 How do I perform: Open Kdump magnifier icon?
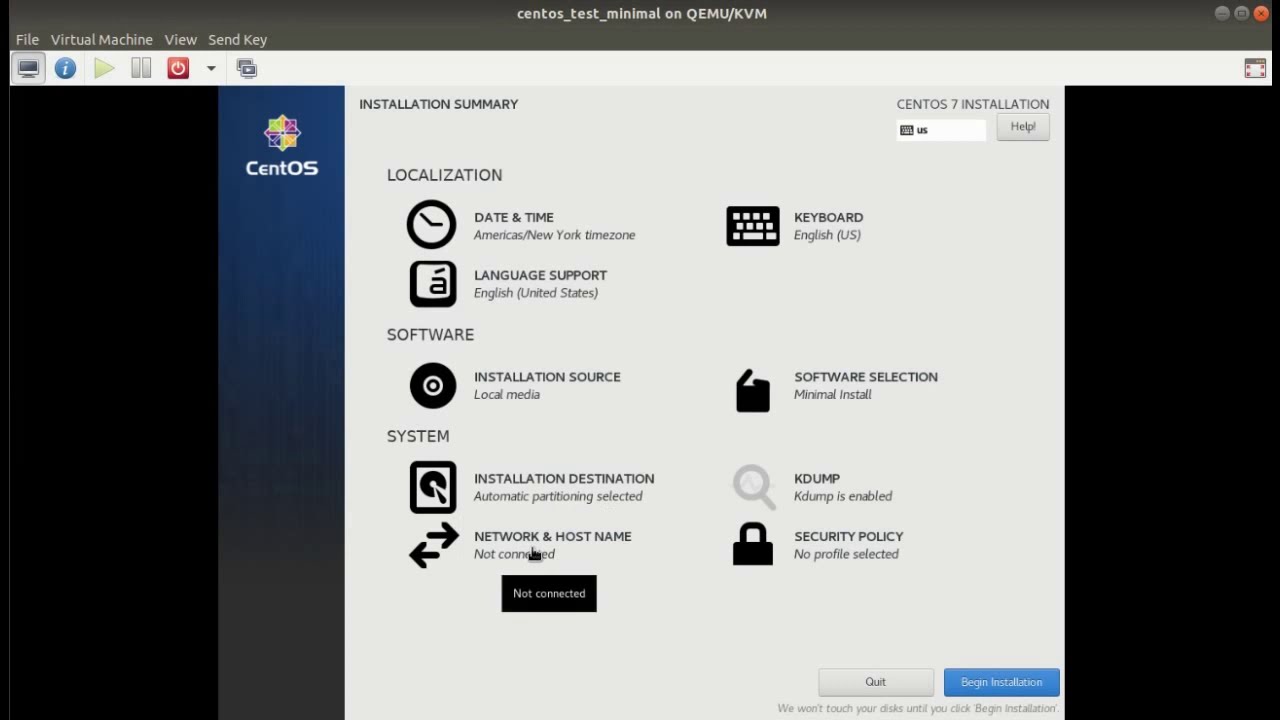(x=754, y=487)
